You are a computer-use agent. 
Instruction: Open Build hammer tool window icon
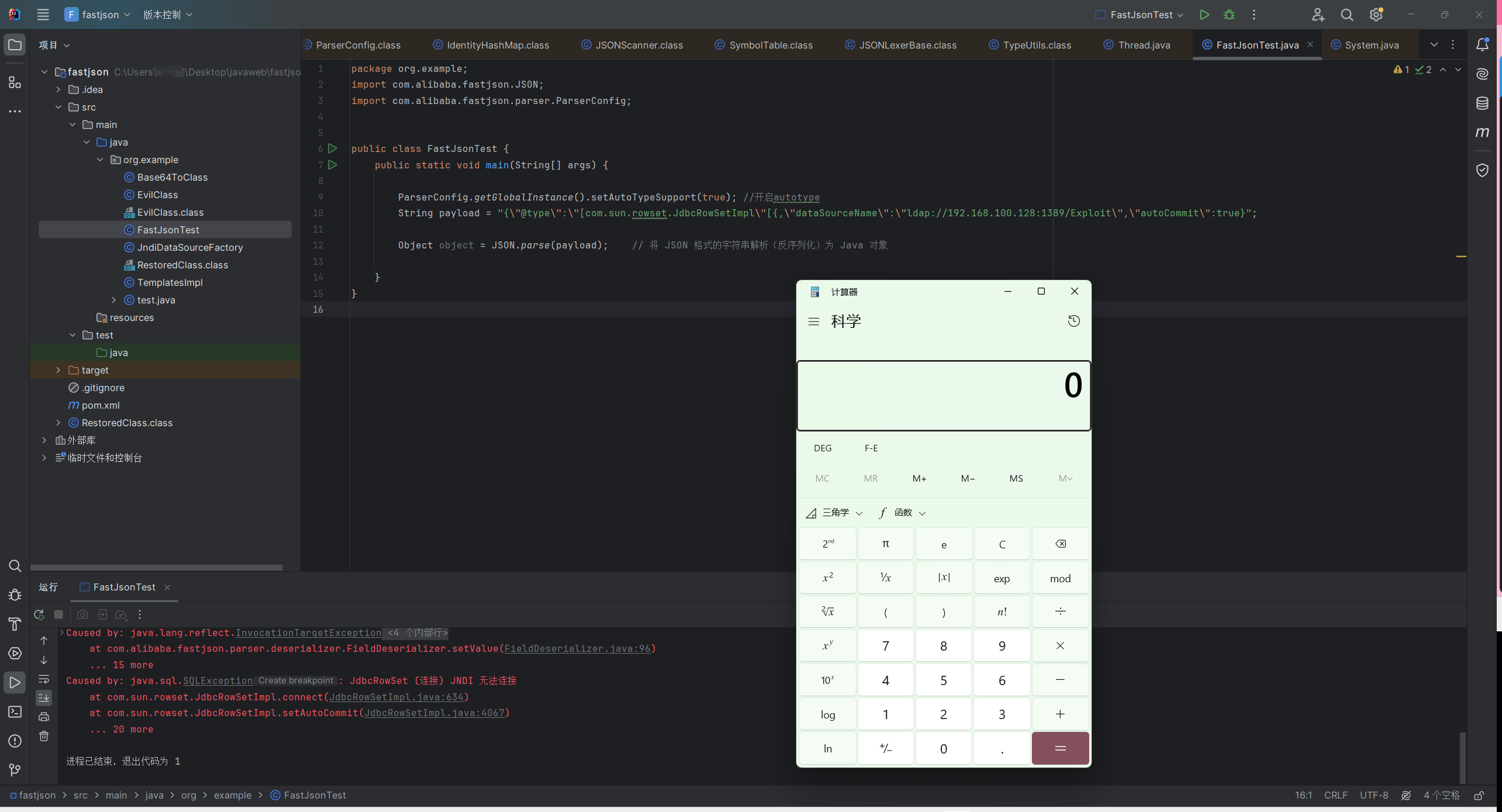(x=15, y=624)
